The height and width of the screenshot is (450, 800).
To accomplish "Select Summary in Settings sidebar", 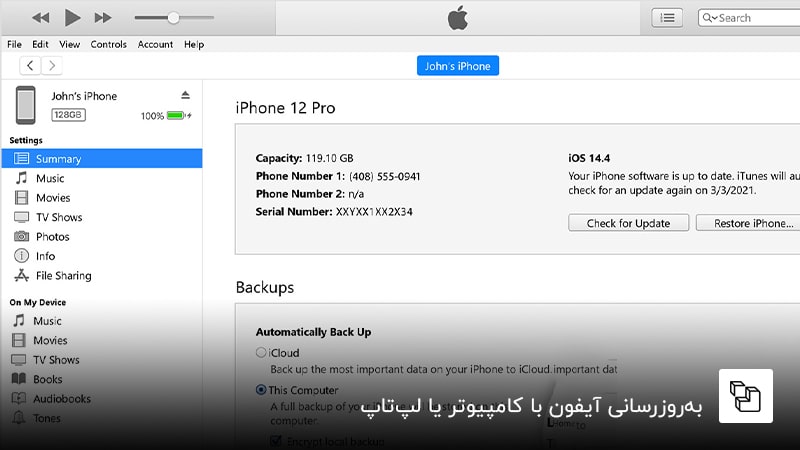I will click(x=102, y=159).
